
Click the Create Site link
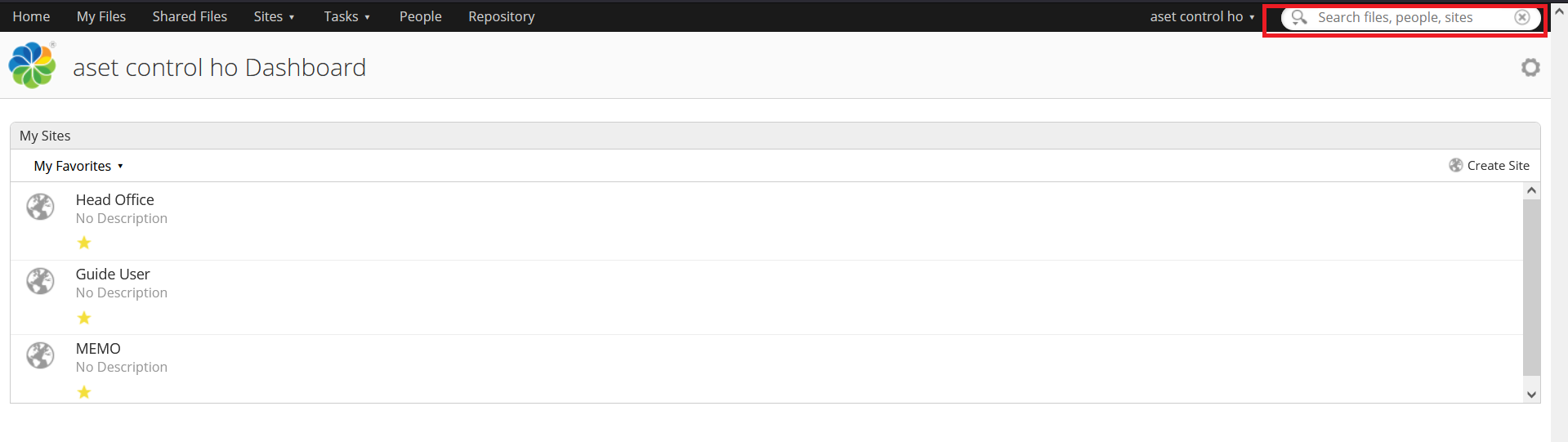(1498, 165)
